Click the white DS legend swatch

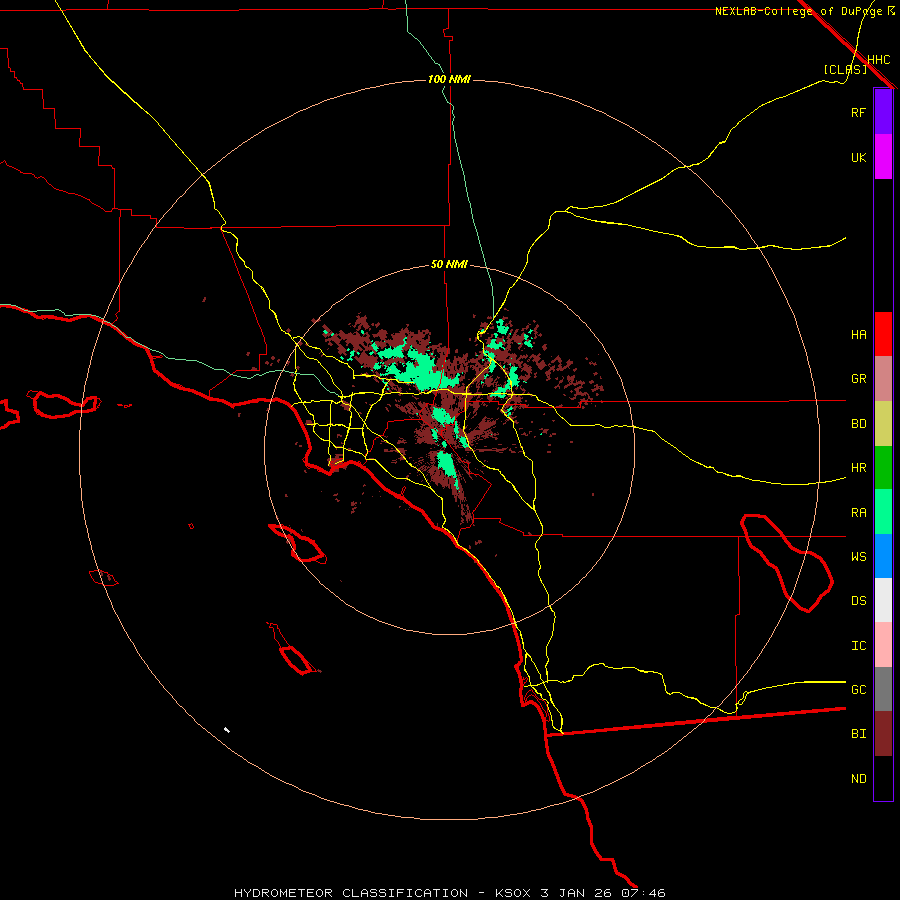[x=883, y=600]
